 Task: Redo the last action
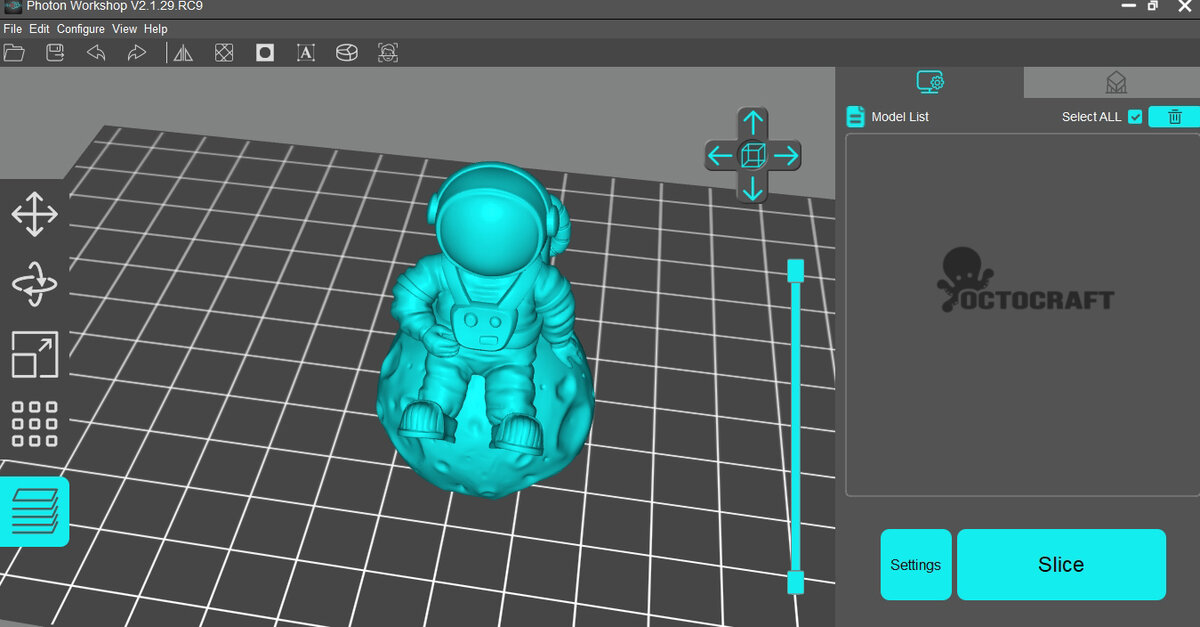point(137,52)
